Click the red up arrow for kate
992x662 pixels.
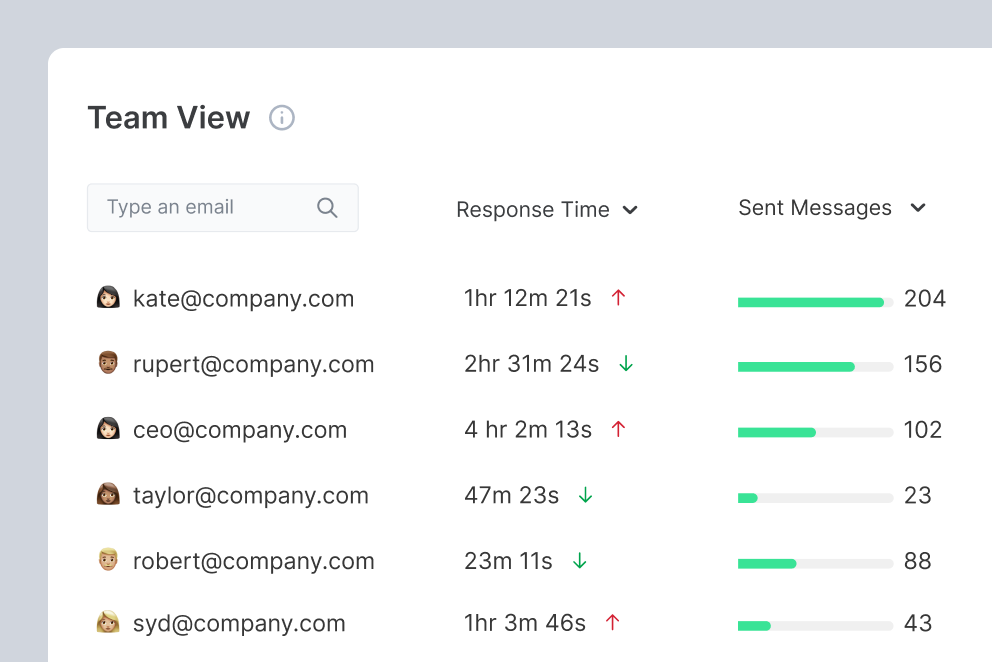pos(618,297)
